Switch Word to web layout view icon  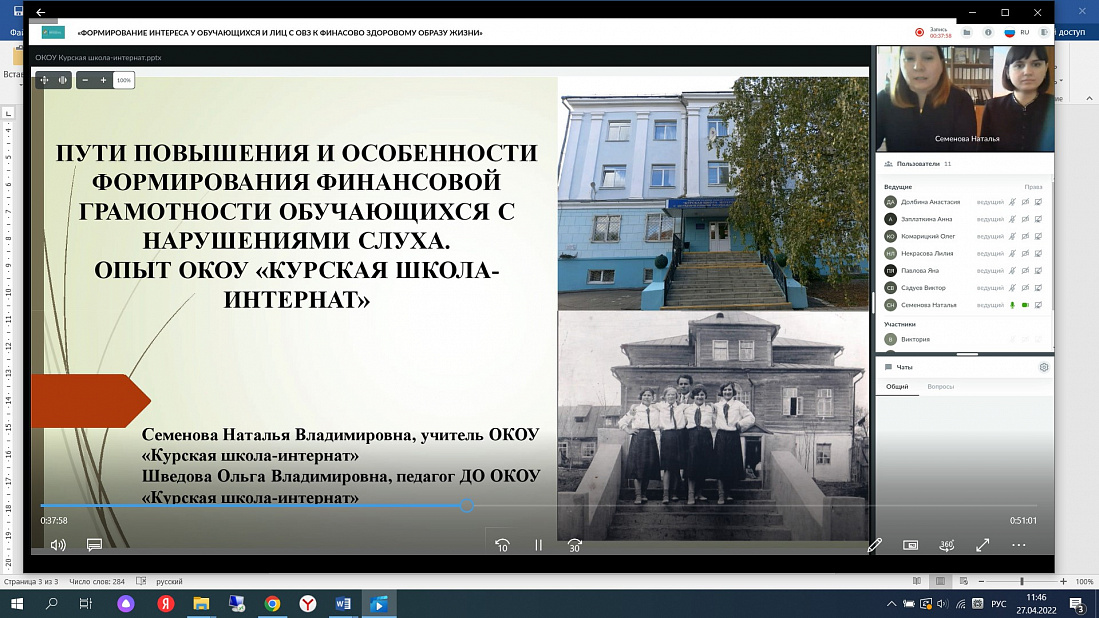pyautogui.click(x=964, y=582)
